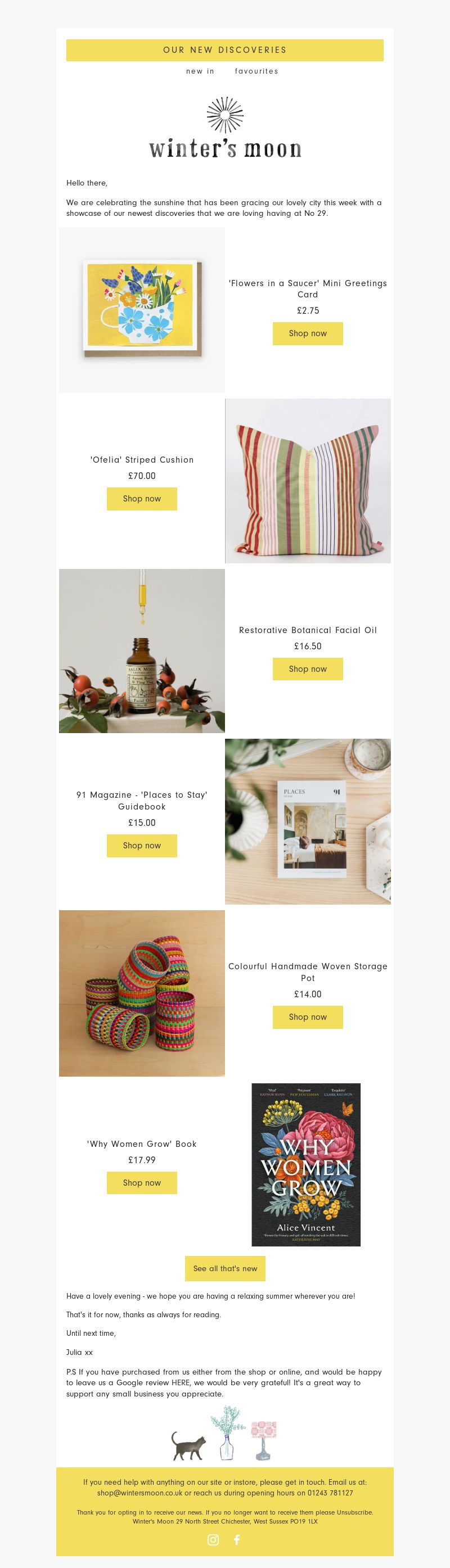Shop now for Woven Storage Pot
This screenshot has height=1568, width=450.
point(308,1017)
